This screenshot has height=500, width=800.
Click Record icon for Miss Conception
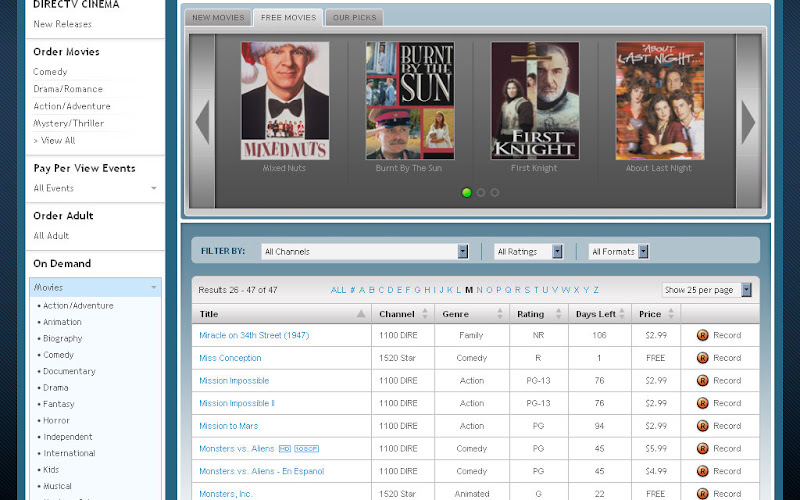pyautogui.click(x=703, y=358)
